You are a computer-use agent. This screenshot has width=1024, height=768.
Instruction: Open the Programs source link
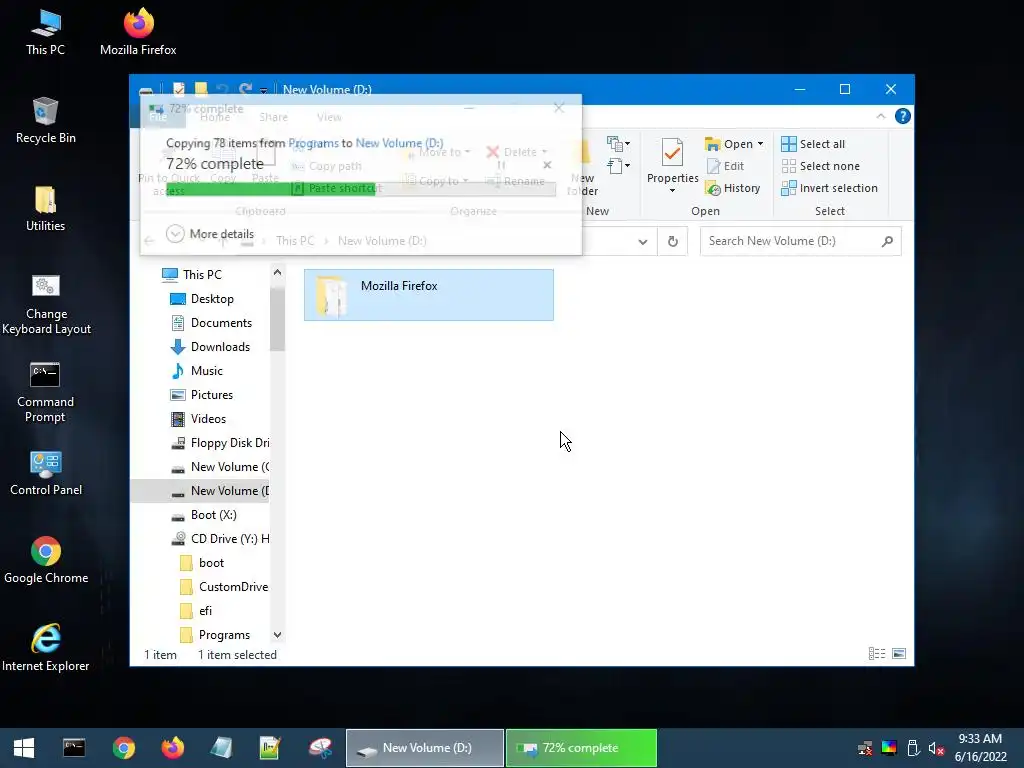313,143
